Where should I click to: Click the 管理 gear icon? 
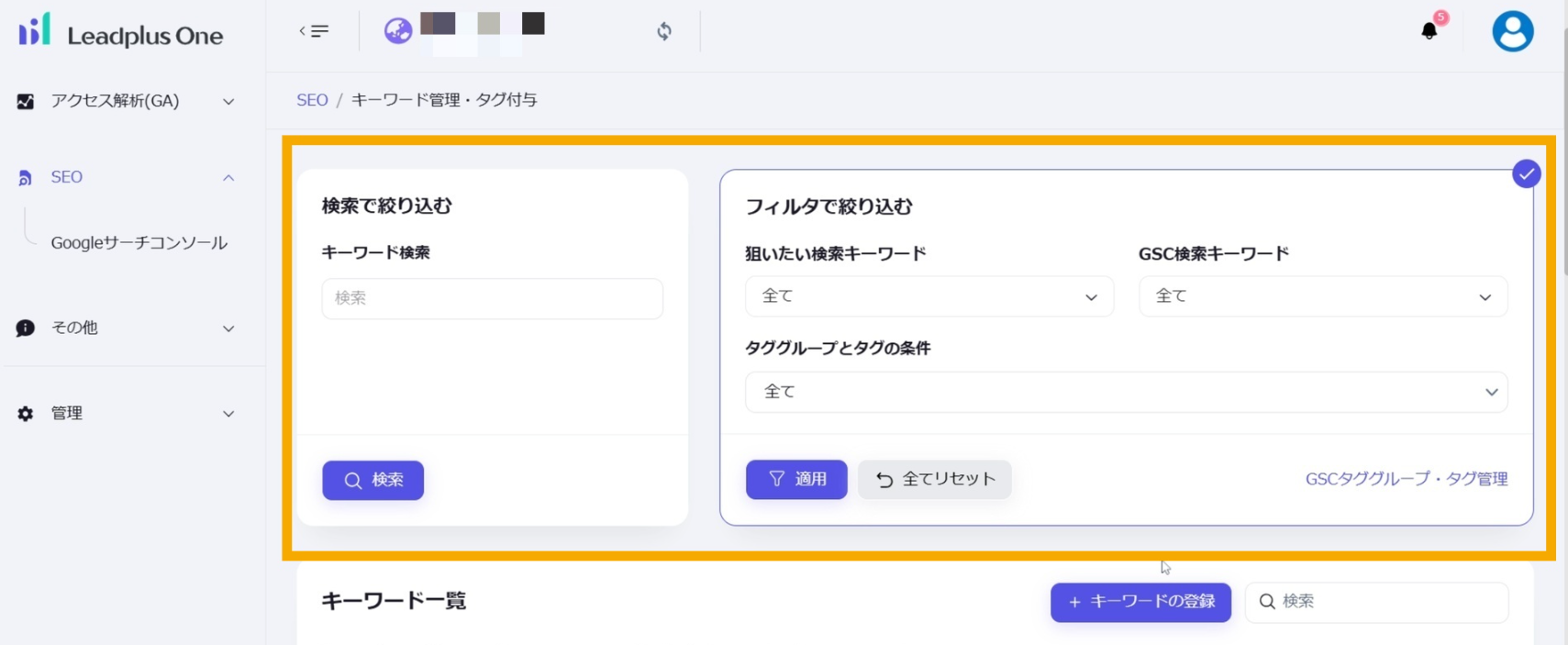[x=26, y=414]
